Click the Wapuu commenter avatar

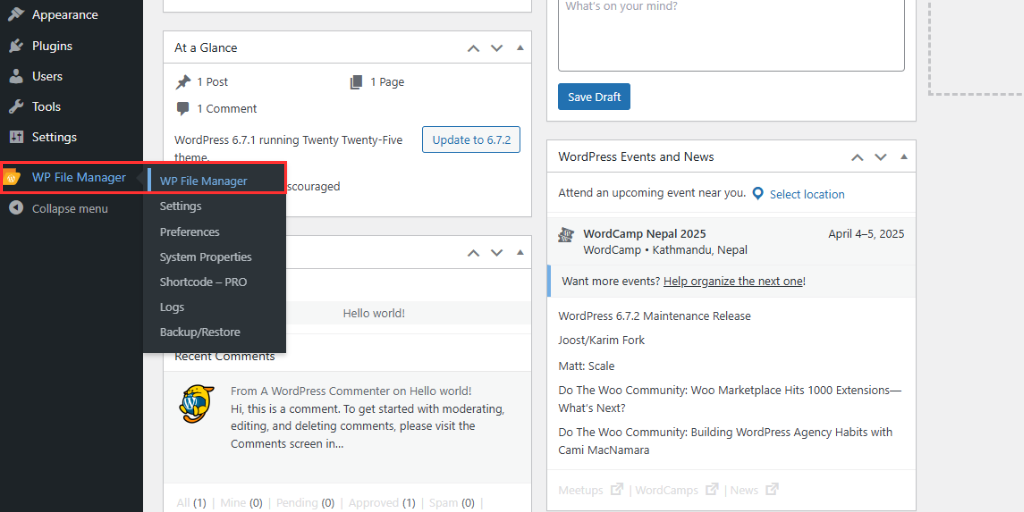tap(197, 403)
